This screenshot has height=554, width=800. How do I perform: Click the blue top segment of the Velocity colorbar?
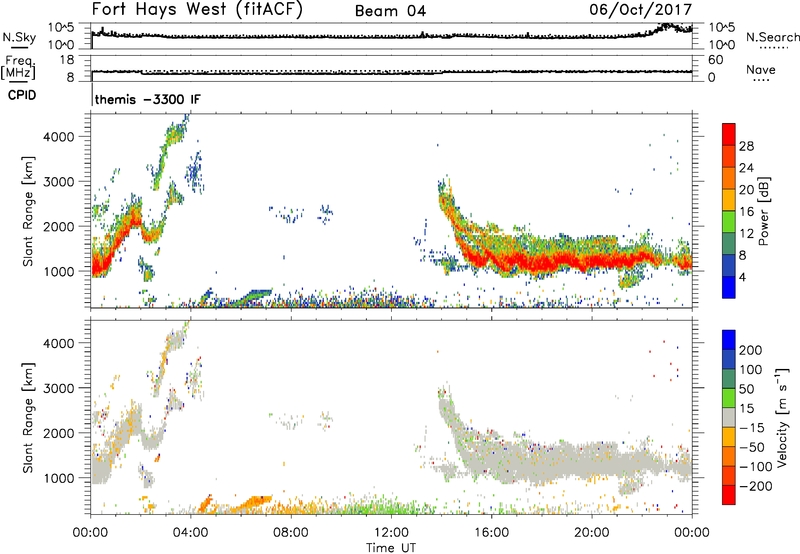729,340
